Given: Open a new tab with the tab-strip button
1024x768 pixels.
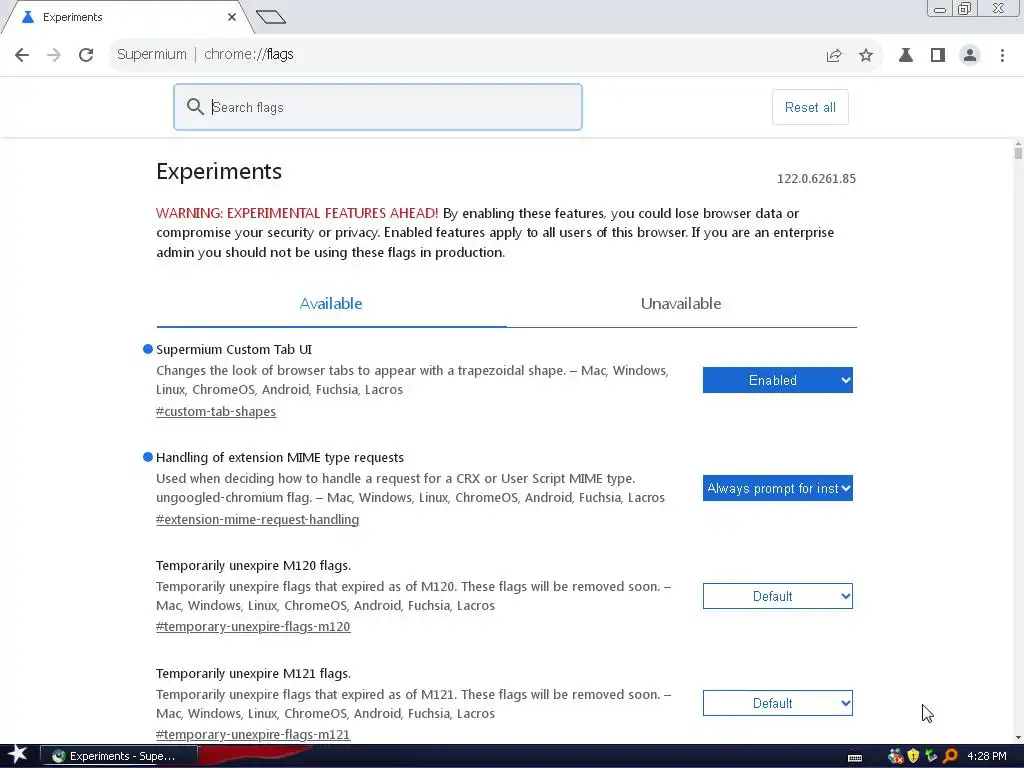Looking at the screenshot, I should pos(271,17).
